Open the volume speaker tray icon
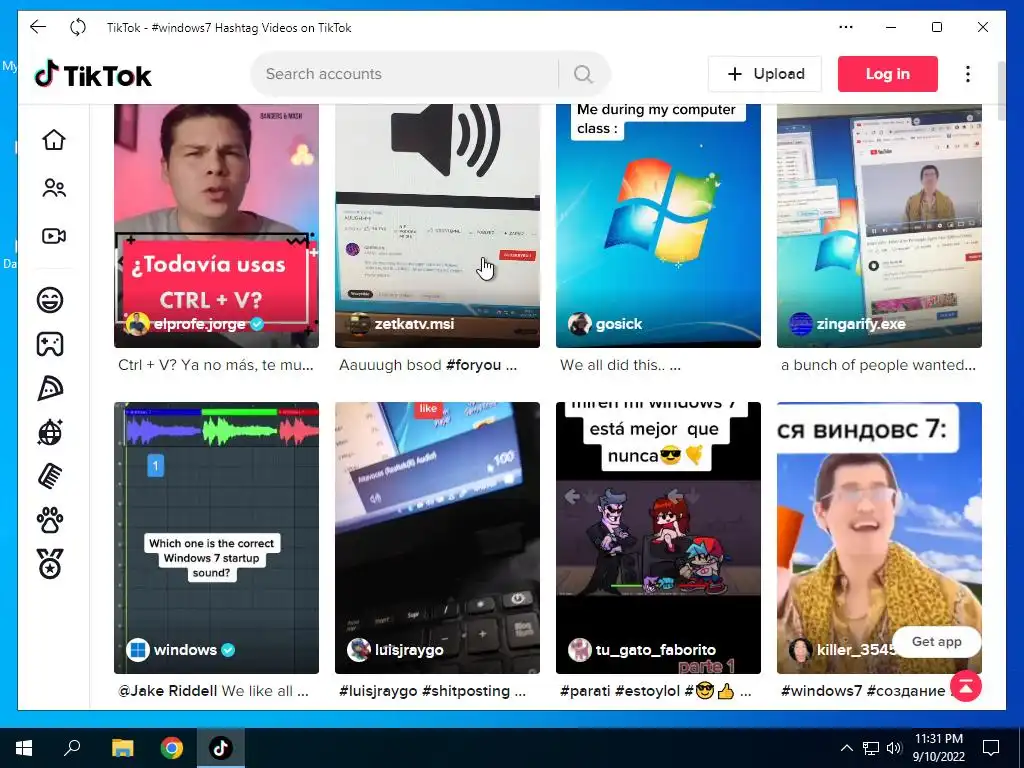 (894, 748)
